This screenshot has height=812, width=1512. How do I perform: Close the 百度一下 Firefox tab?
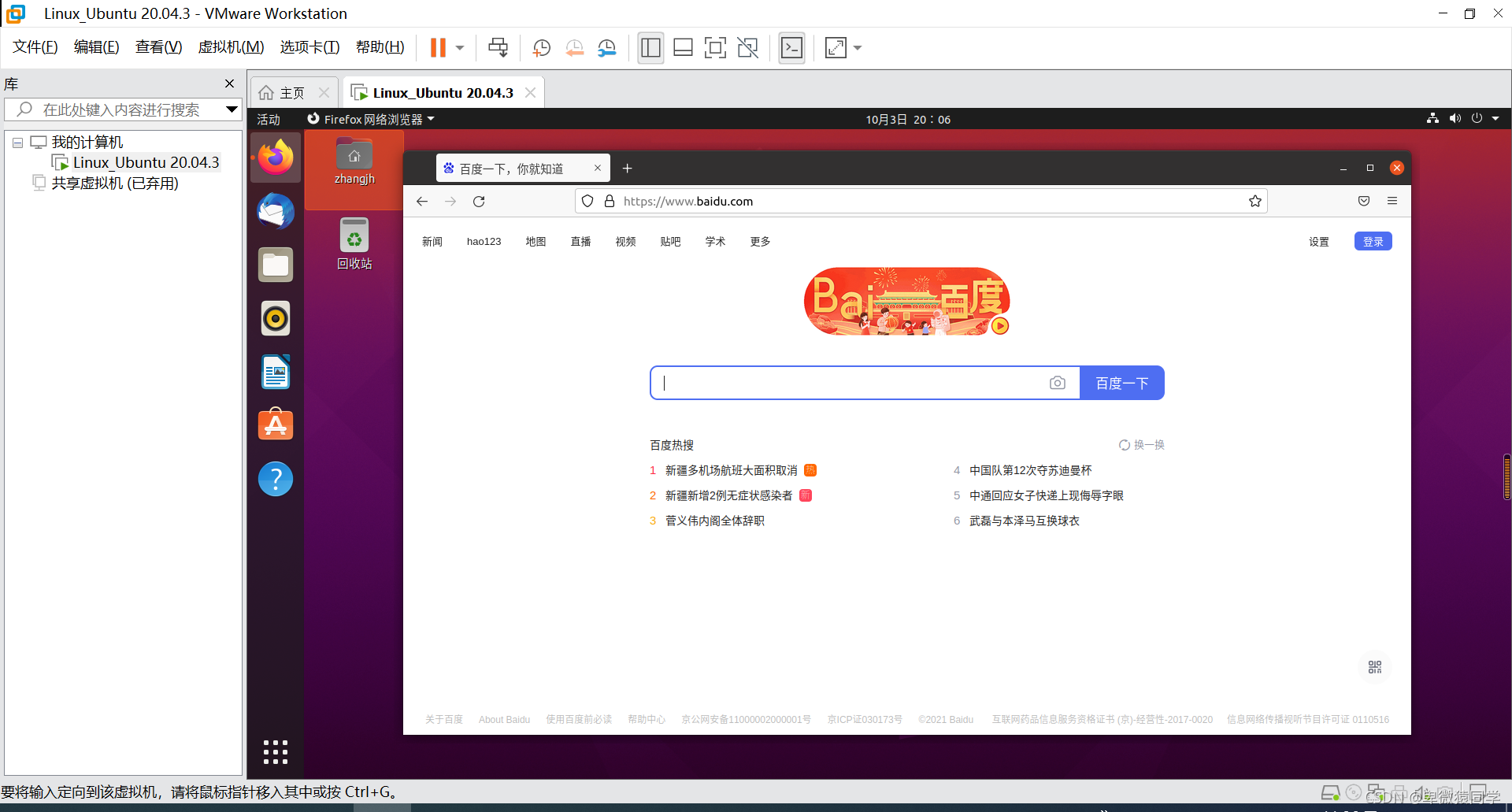pos(598,168)
